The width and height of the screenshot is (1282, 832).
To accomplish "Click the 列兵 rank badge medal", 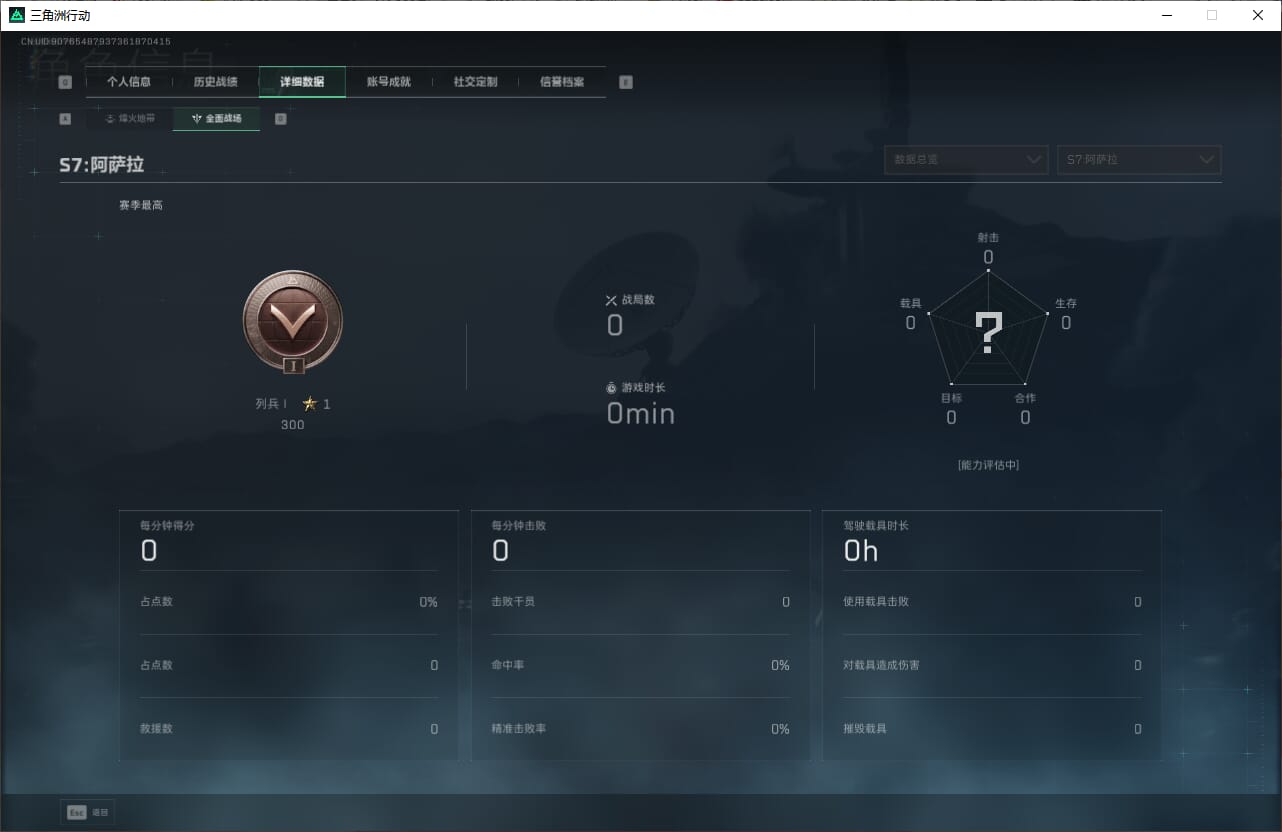I will (x=292, y=321).
